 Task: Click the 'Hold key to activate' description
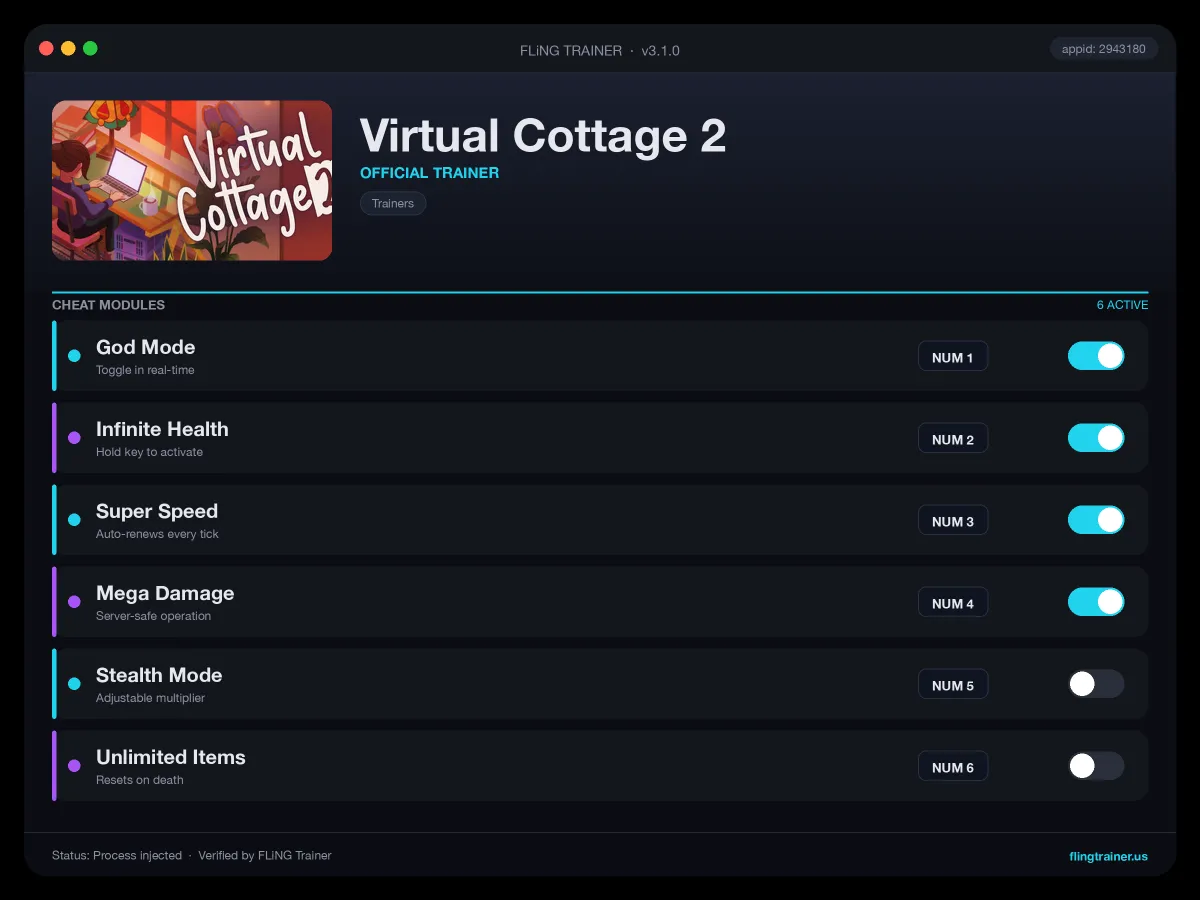point(149,452)
